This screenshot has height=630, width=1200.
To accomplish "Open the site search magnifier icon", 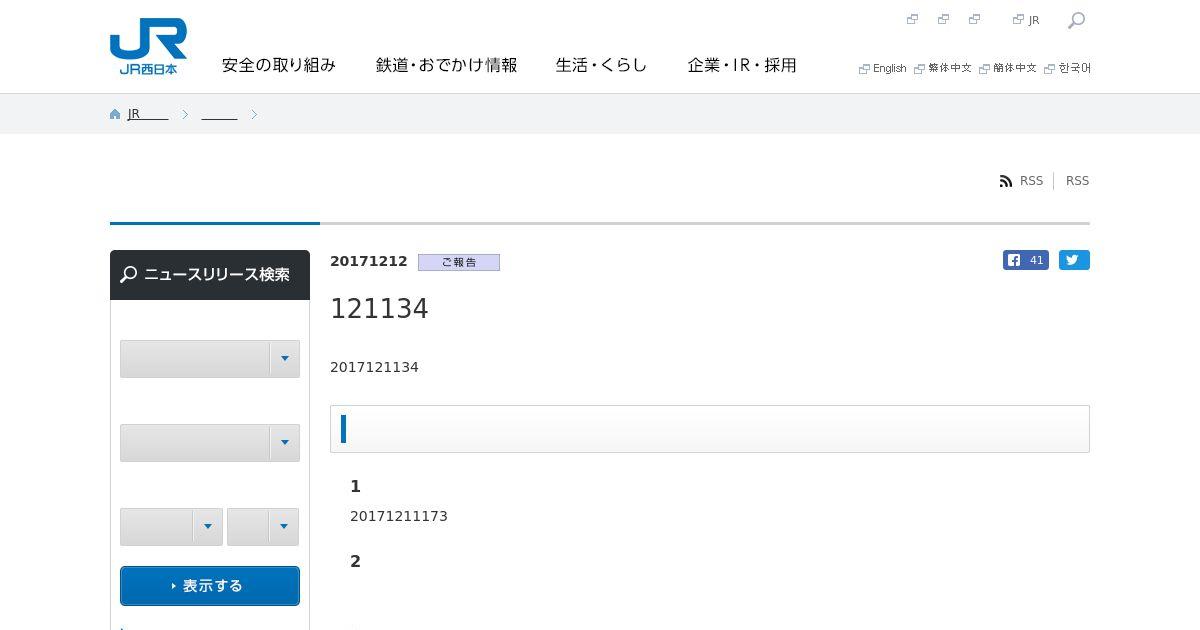I will click(x=1076, y=20).
